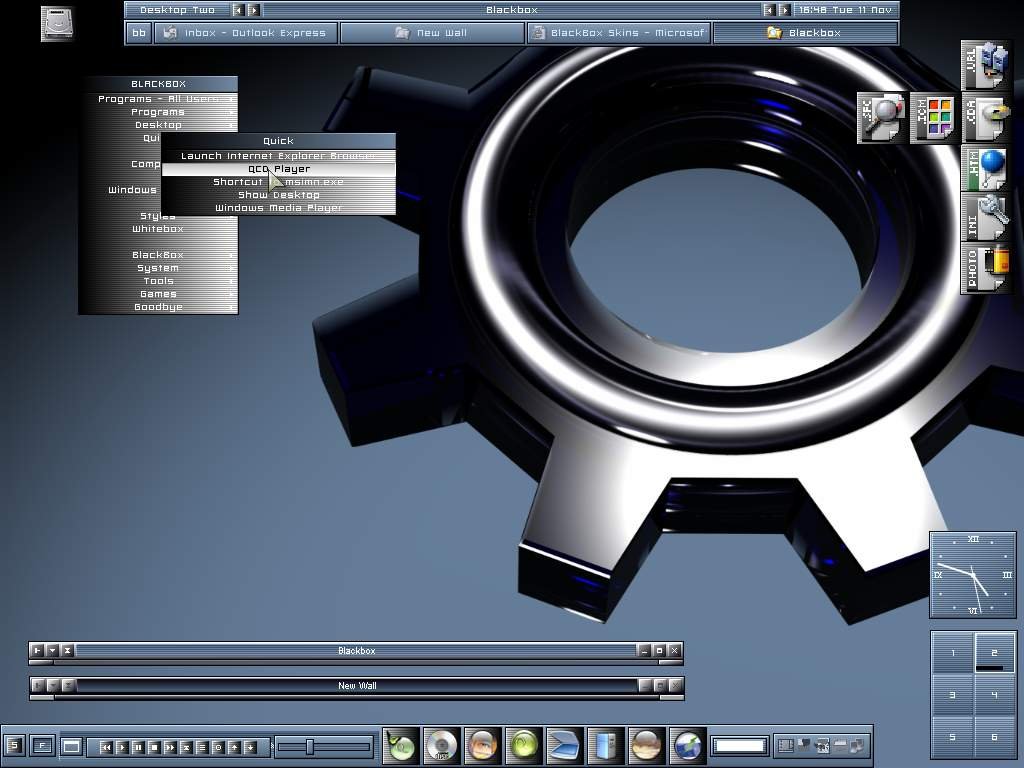
Task: Adjust the volume slider in bottom bar
Action: click(310, 747)
